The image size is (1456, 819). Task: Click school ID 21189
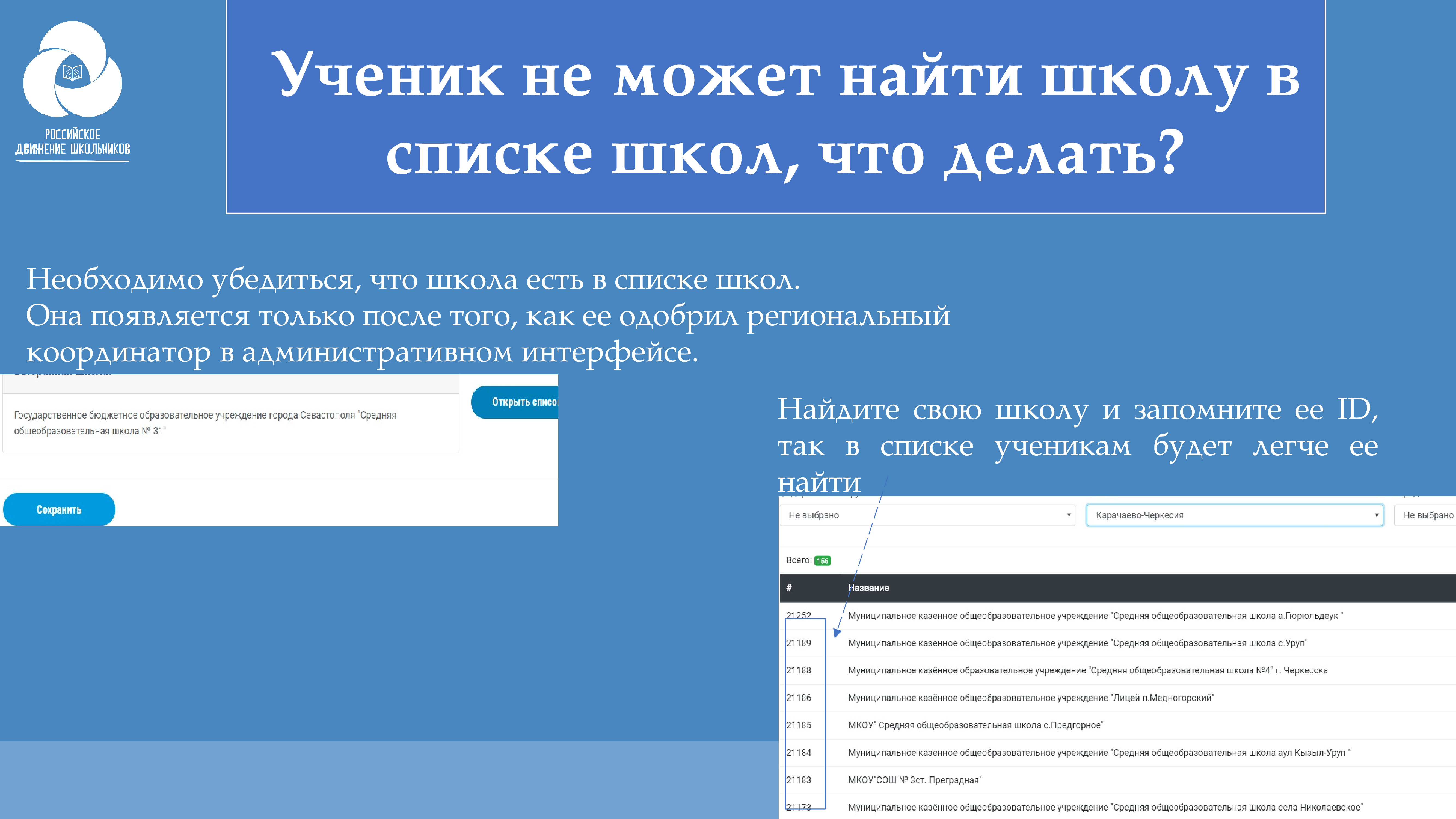798,643
